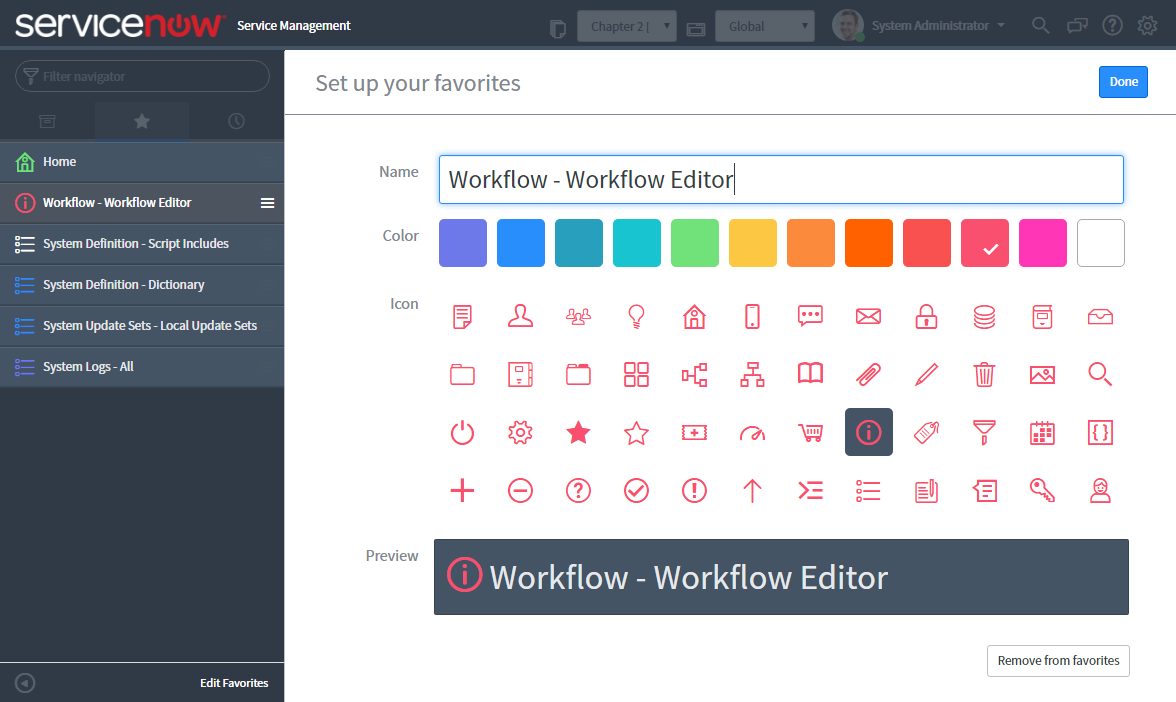
Task: Click the ServiceNow logo
Action: pos(119,25)
